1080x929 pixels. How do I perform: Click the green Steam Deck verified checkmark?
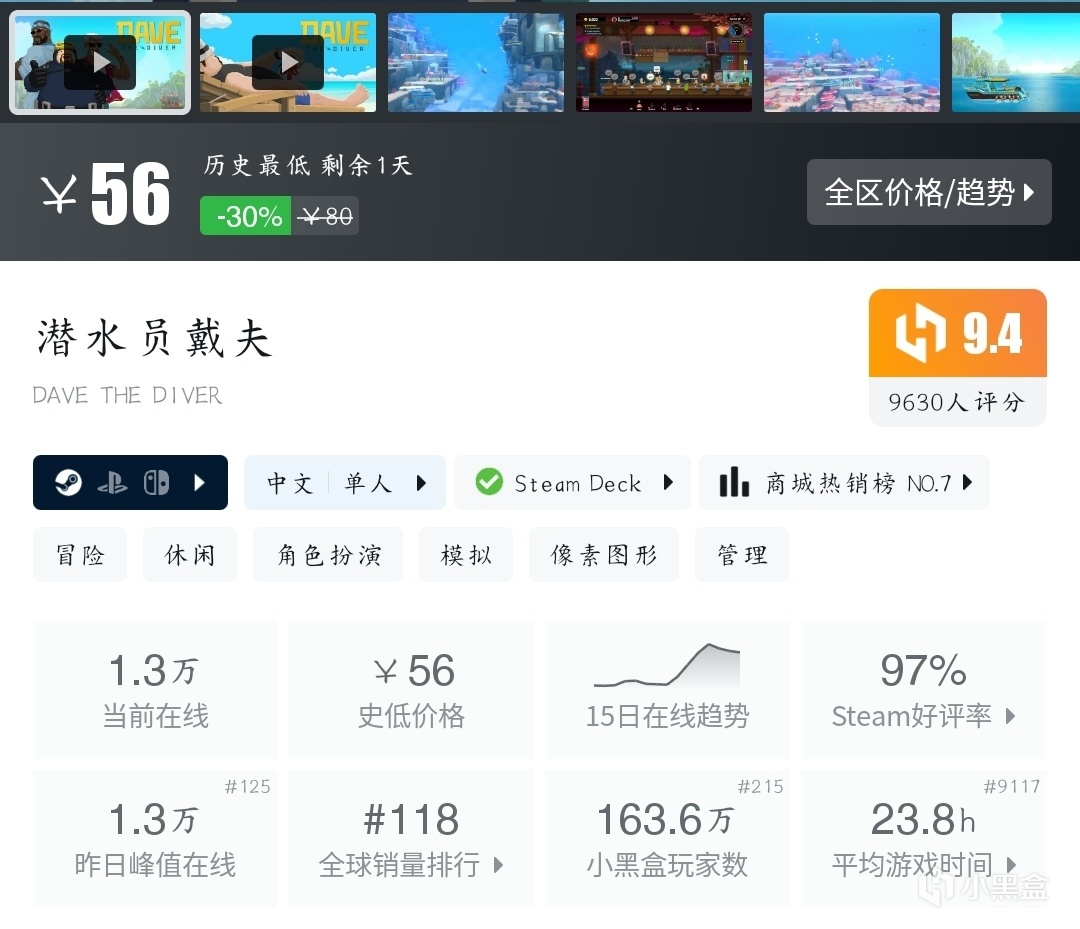[x=489, y=482]
